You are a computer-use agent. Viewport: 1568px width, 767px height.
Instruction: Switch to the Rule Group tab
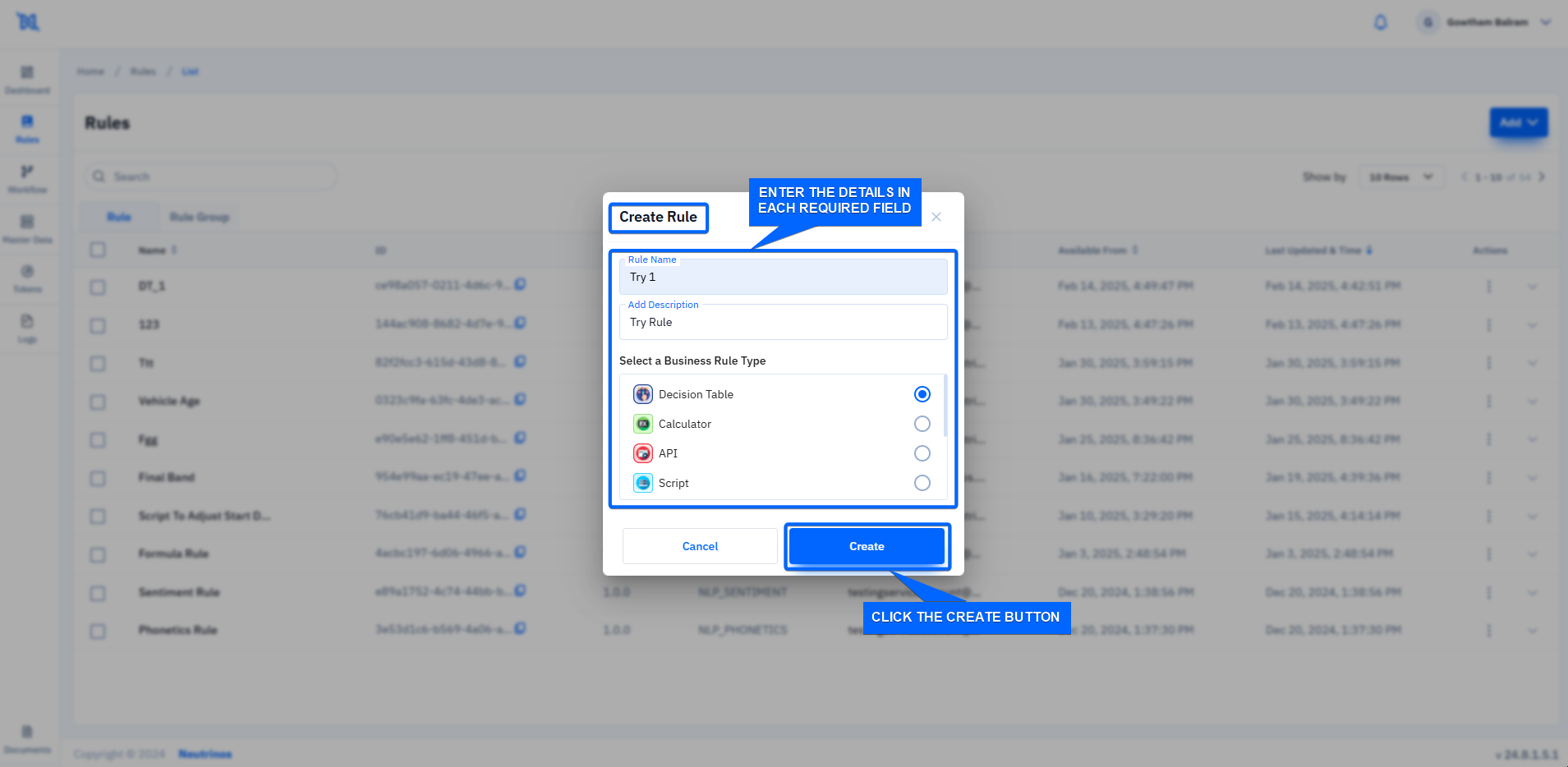(x=200, y=217)
